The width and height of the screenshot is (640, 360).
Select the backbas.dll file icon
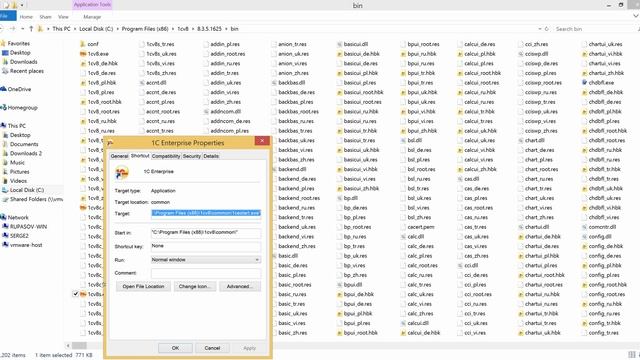[274, 83]
